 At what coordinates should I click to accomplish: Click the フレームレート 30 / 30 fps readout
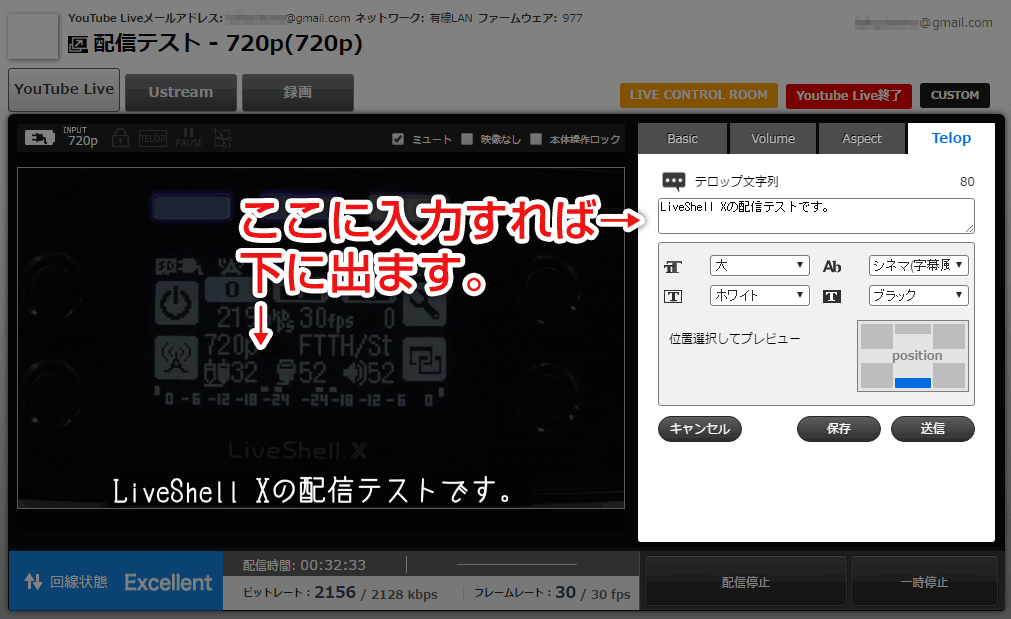(x=552, y=593)
